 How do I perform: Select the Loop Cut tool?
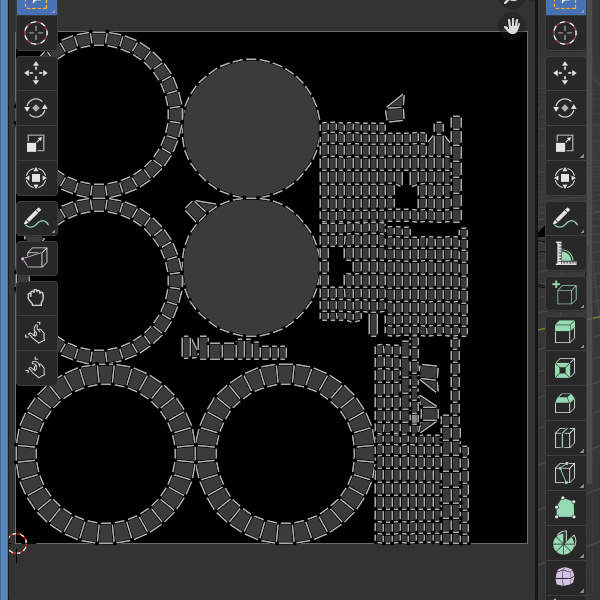[x=565, y=438]
